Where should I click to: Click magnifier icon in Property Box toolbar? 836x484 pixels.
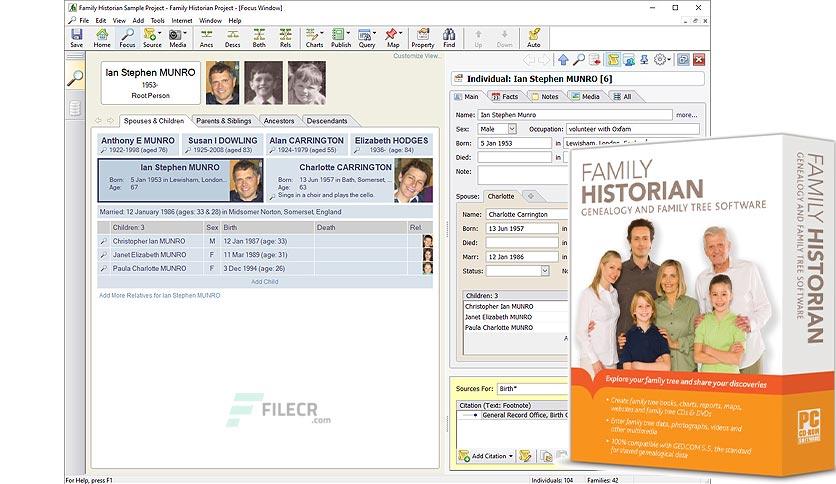(x=579, y=60)
